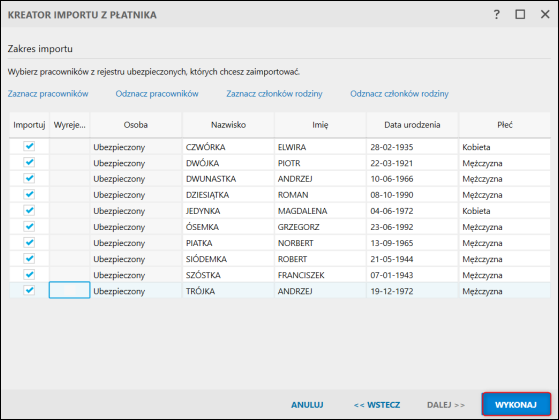The width and height of the screenshot is (559, 420).
Task: Toggle import checkbox for TRÓJKA ANDRZEJ
Action: tap(29, 290)
